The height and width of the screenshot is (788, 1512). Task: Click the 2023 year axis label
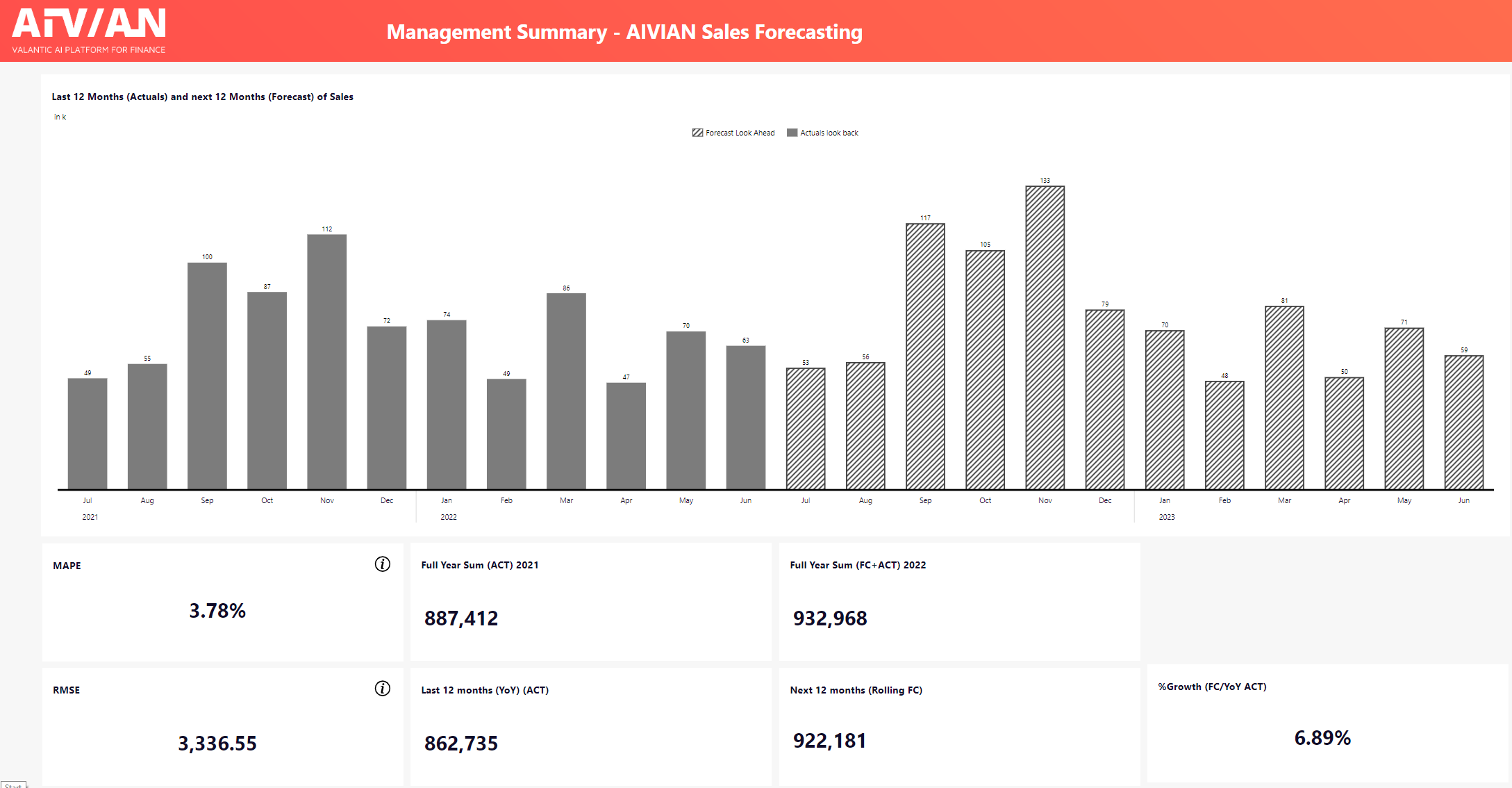pos(1166,517)
